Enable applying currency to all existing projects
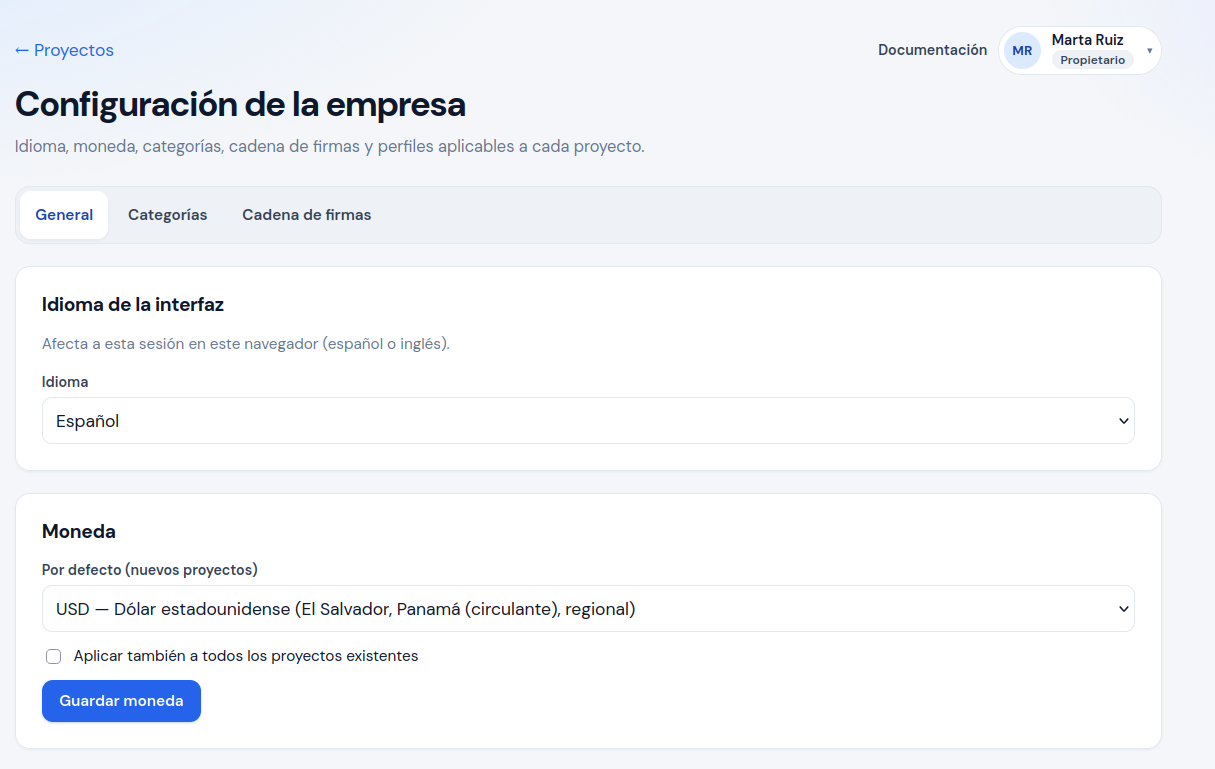Viewport: 1215px width, 769px height. point(54,657)
